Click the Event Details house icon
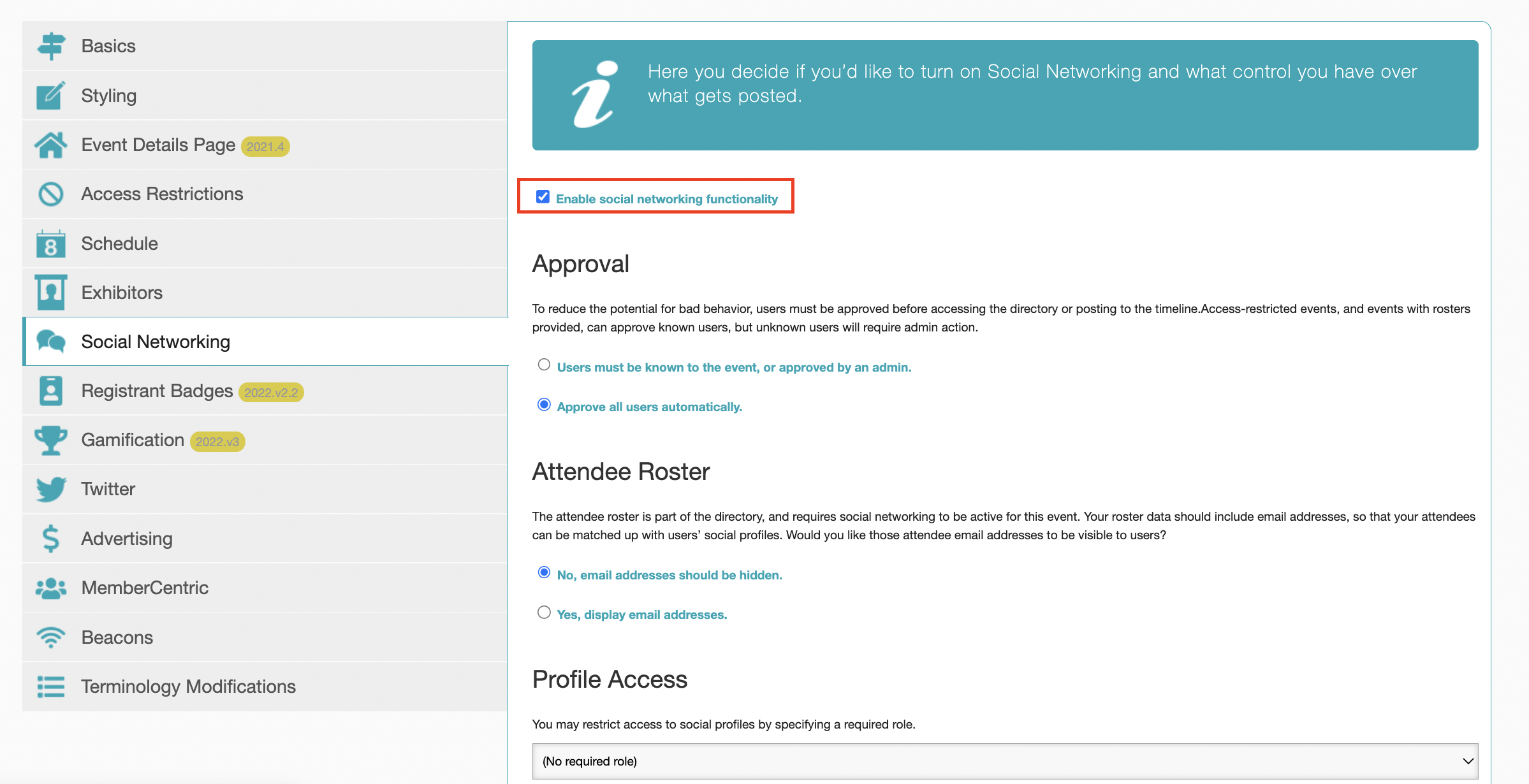The width and height of the screenshot is (1529, 784). pyautogui.click(x=51, y=145)
